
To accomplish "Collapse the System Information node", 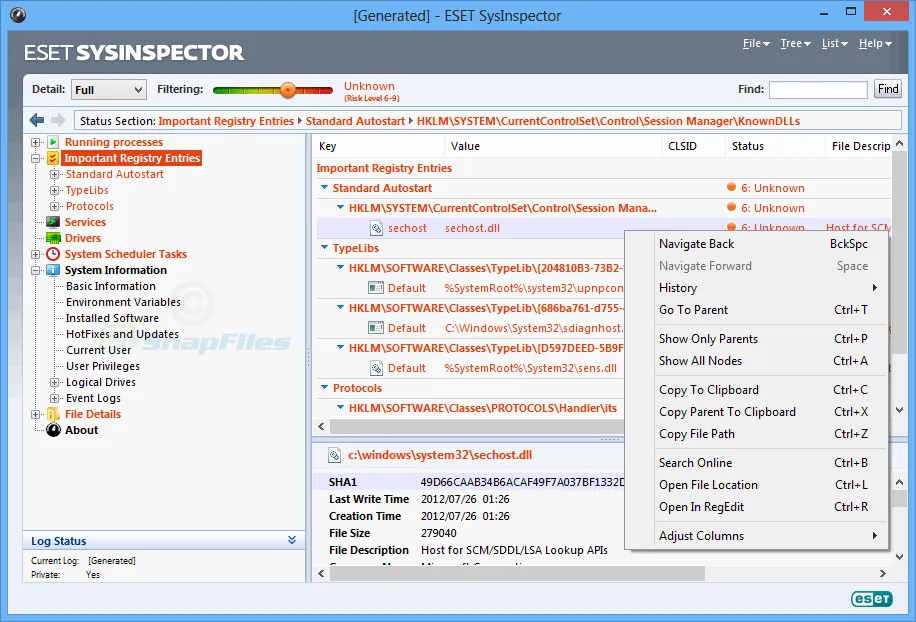I will (36, 270).
